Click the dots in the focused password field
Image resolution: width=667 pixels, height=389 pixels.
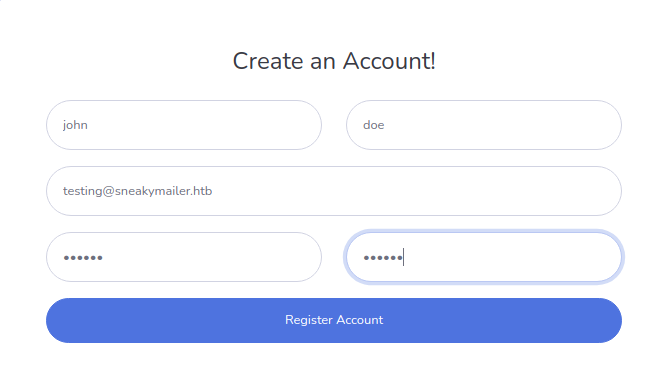(383, 257)
